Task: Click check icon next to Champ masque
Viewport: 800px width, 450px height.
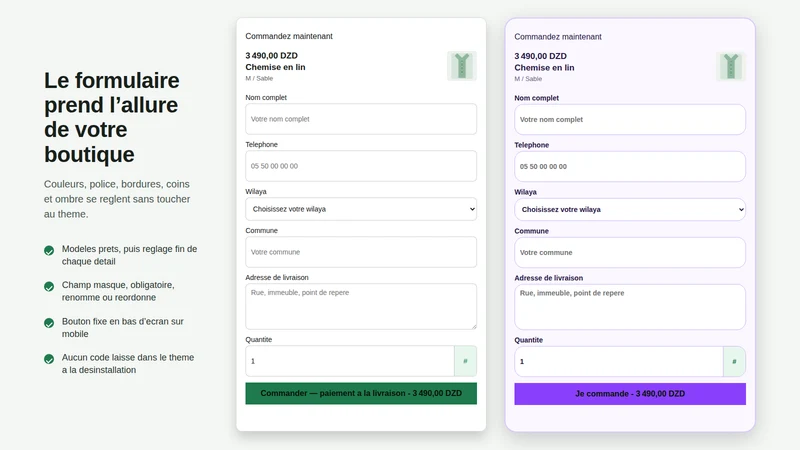Action: pos(49,287)
